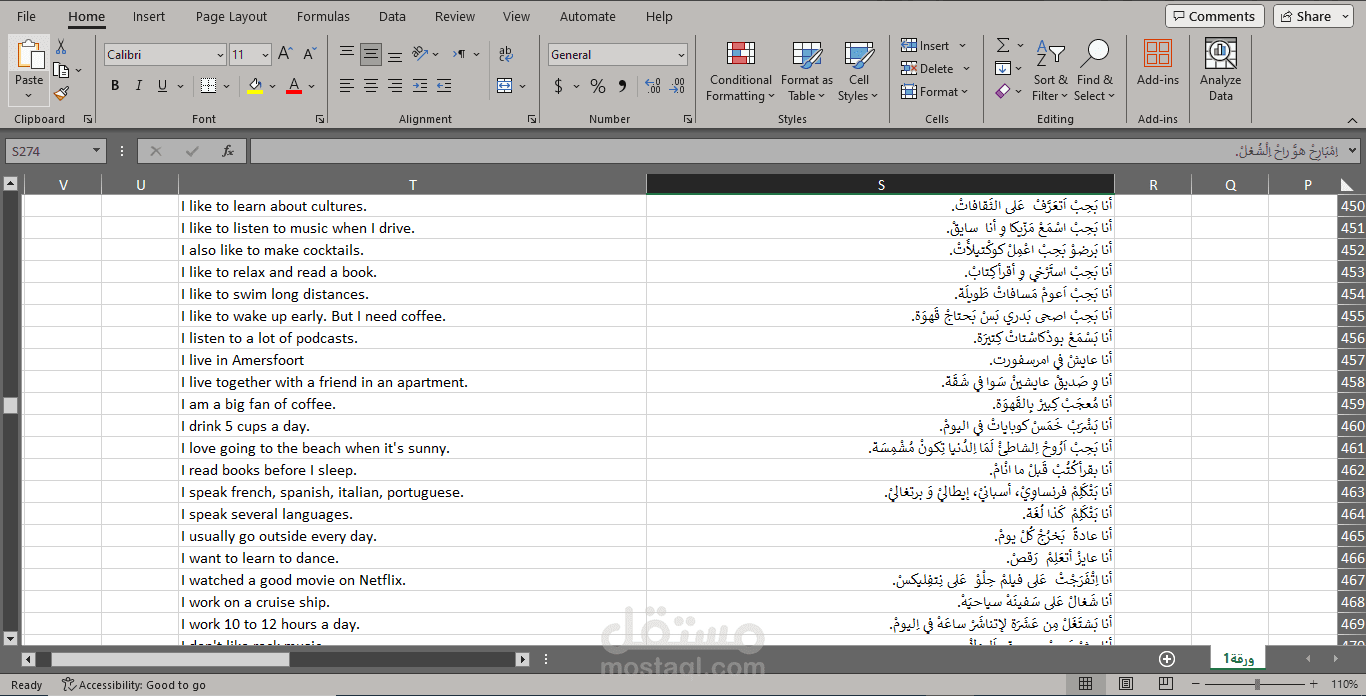Expand the formula bar

(x=1353, y=151)
